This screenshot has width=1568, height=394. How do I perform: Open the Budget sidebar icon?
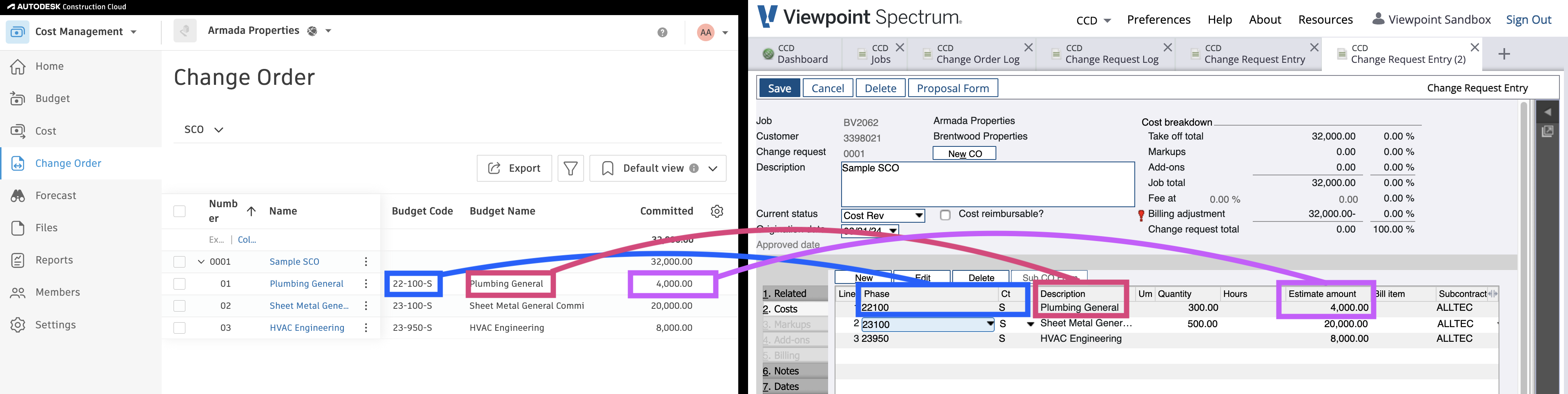18,99
